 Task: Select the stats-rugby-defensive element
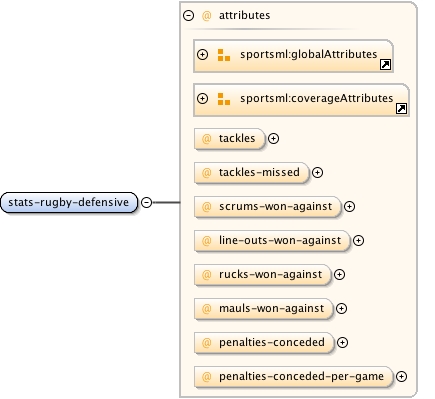click(69, 202)
